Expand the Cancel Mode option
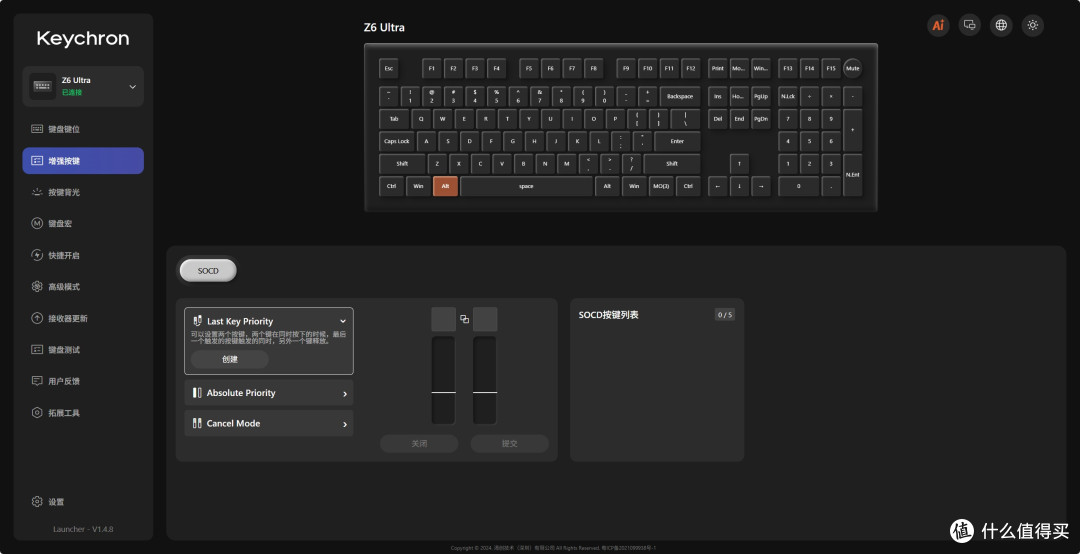 (269, 423)
